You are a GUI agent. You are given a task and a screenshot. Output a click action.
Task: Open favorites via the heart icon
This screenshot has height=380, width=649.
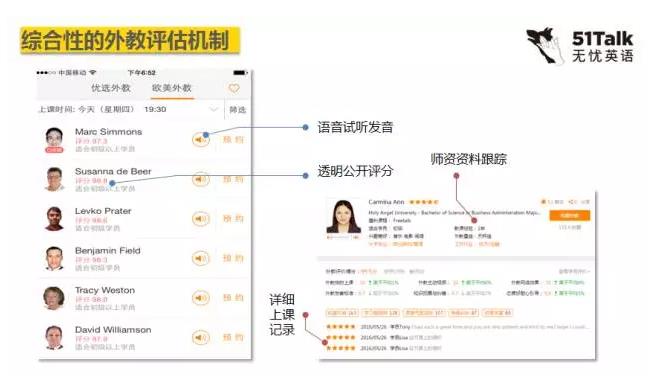pos(234,88)
